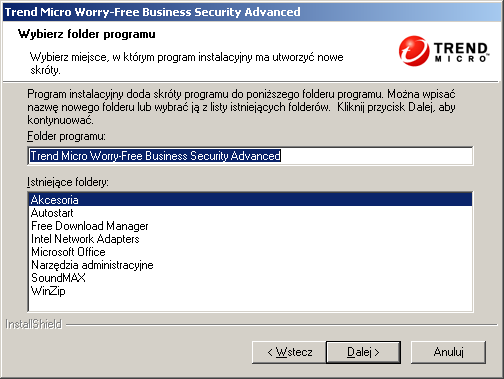Select WinZip in the folders list
This screenshot has height=379, width=504.
tap(250, 291)
